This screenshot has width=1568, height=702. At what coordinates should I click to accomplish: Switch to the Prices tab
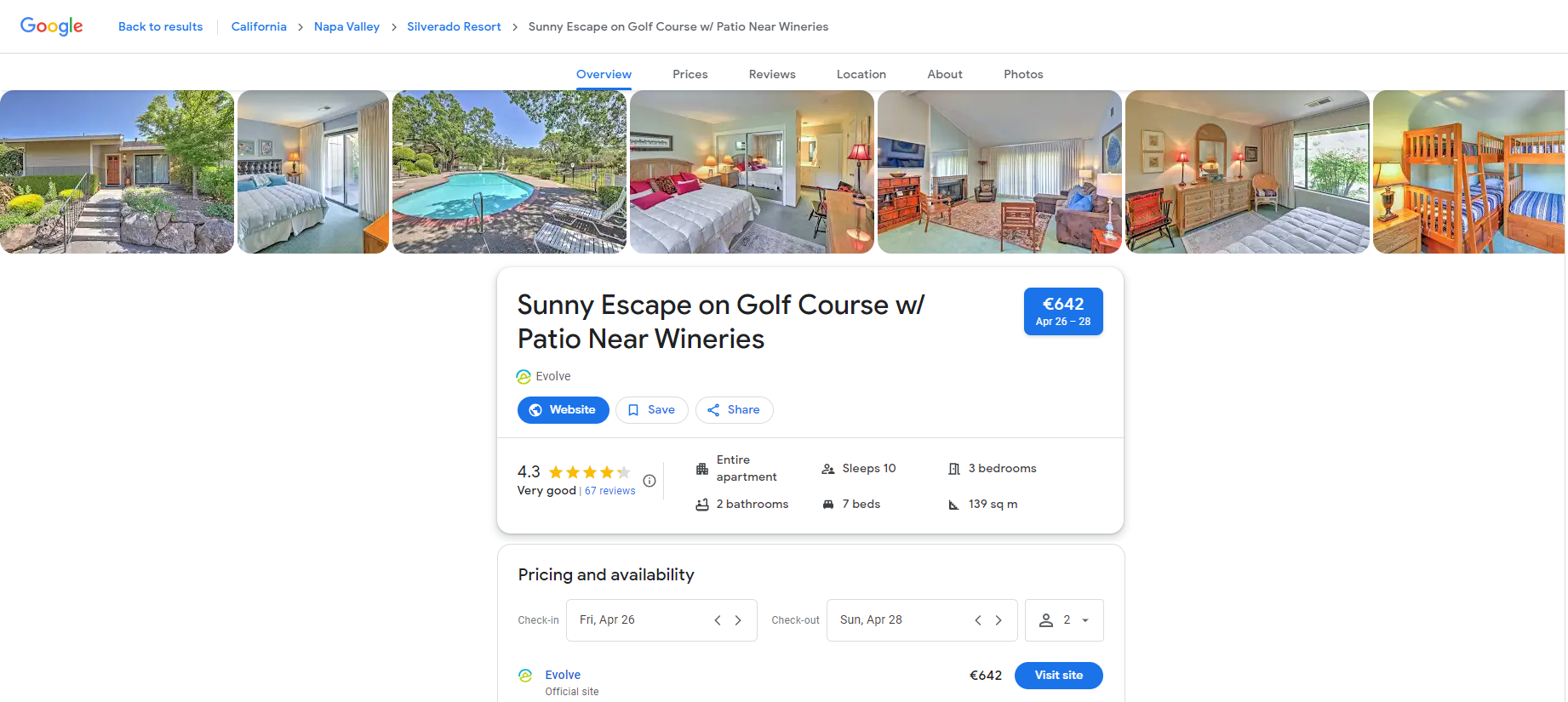690,74
